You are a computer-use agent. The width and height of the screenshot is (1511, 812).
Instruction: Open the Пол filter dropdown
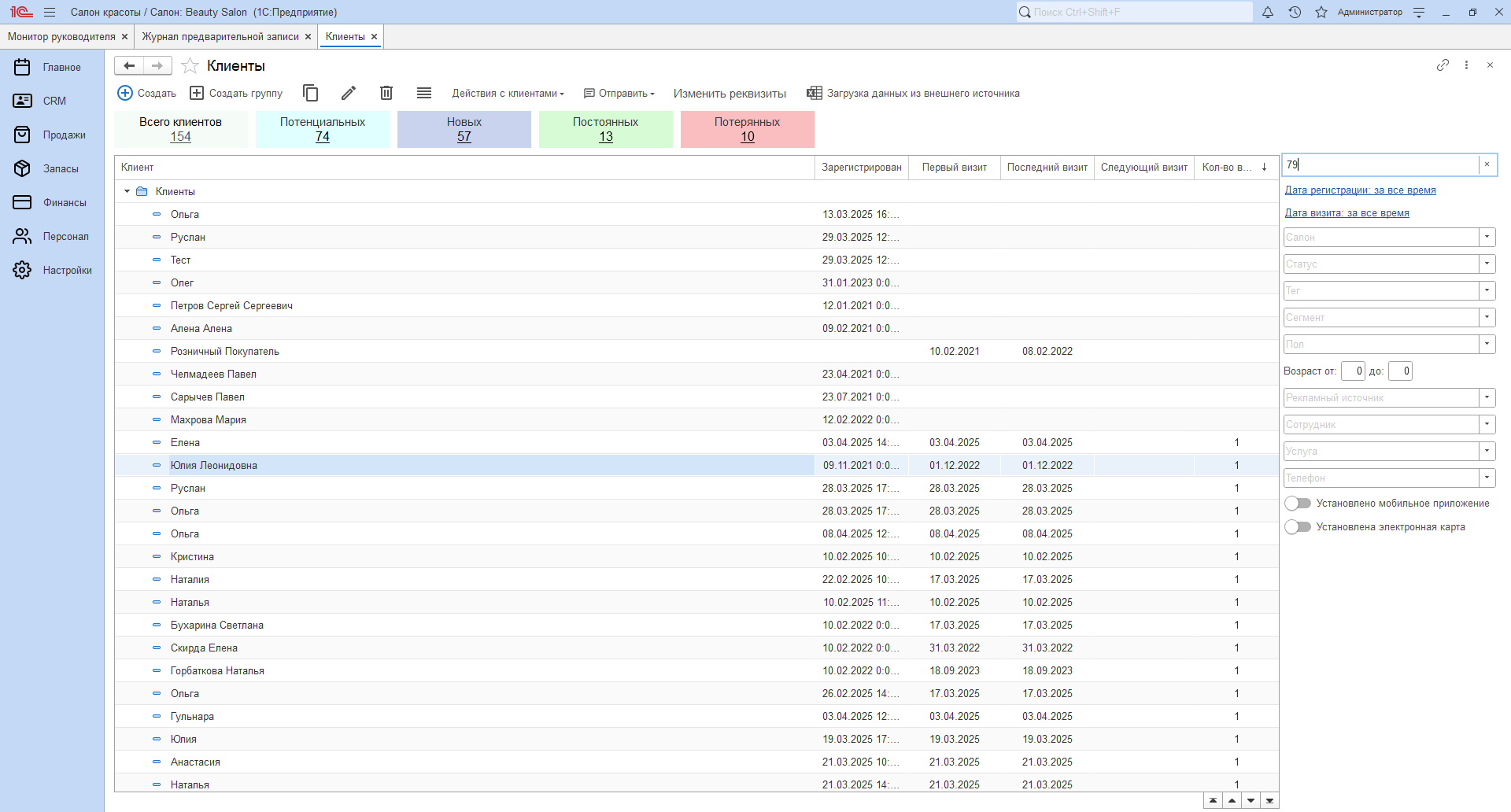(x=1487, y=344)
